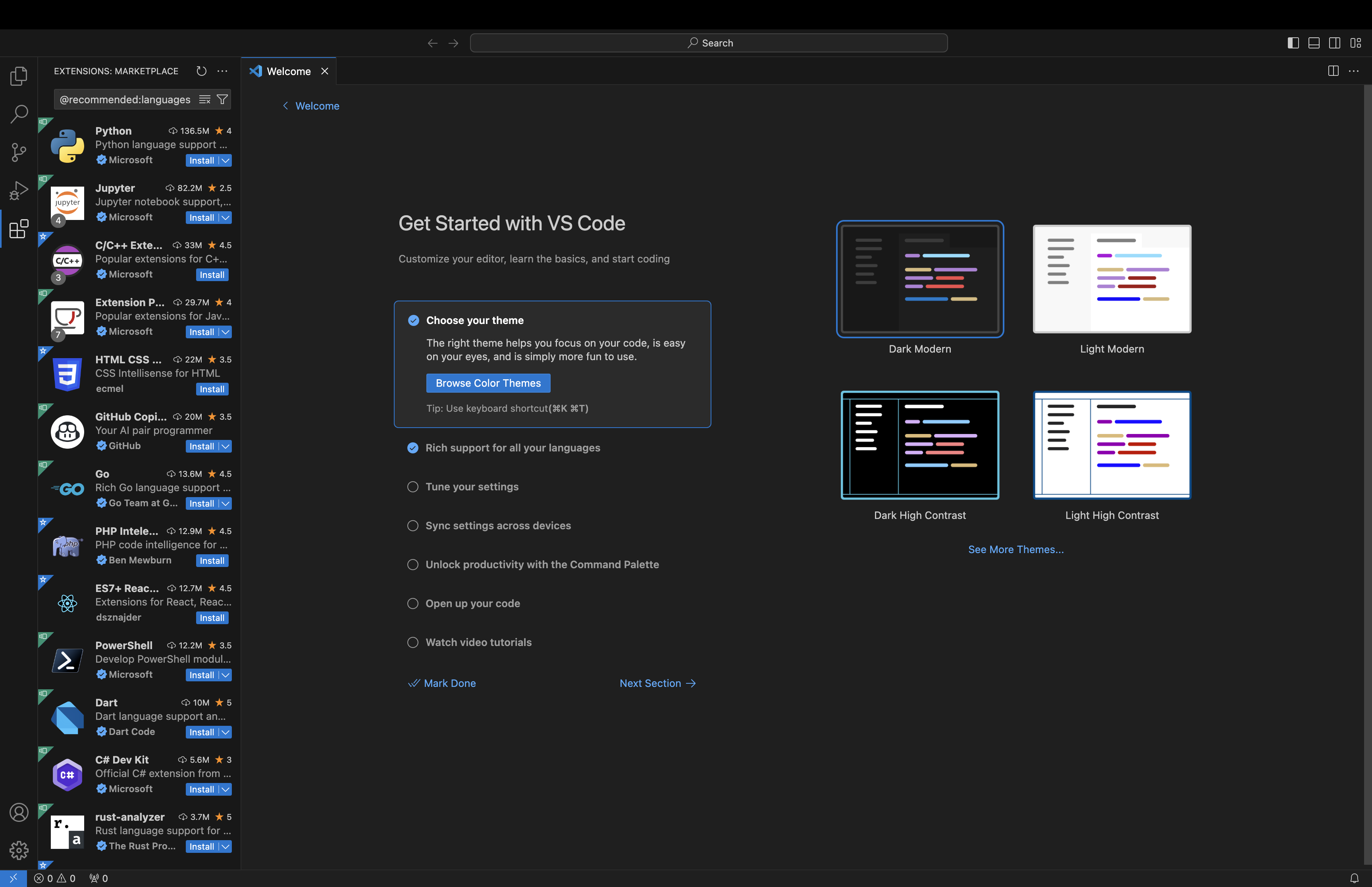The image size is (1372, 887).
Task: Check the Command Palette productivity step
Action: click(x=413, y=565)
